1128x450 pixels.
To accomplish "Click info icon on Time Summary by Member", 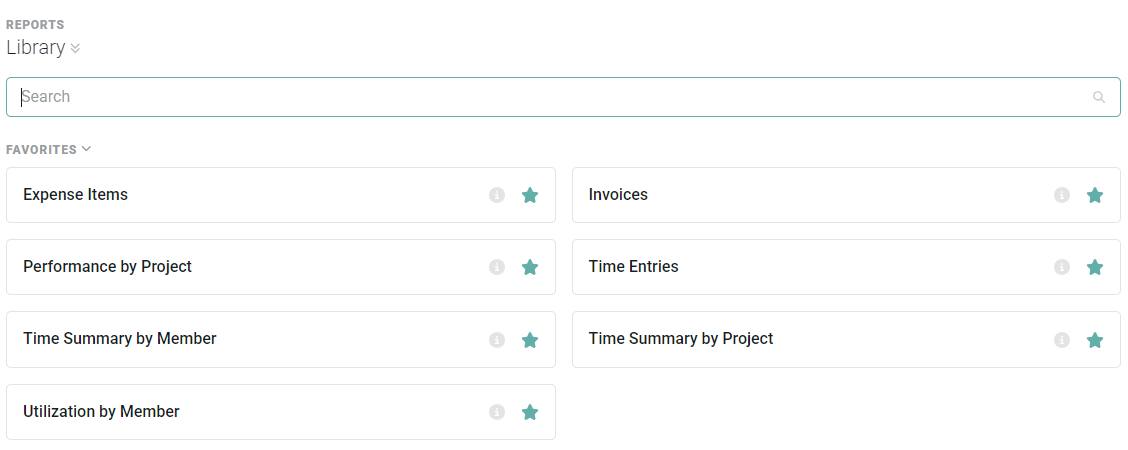I will [497, 339].
